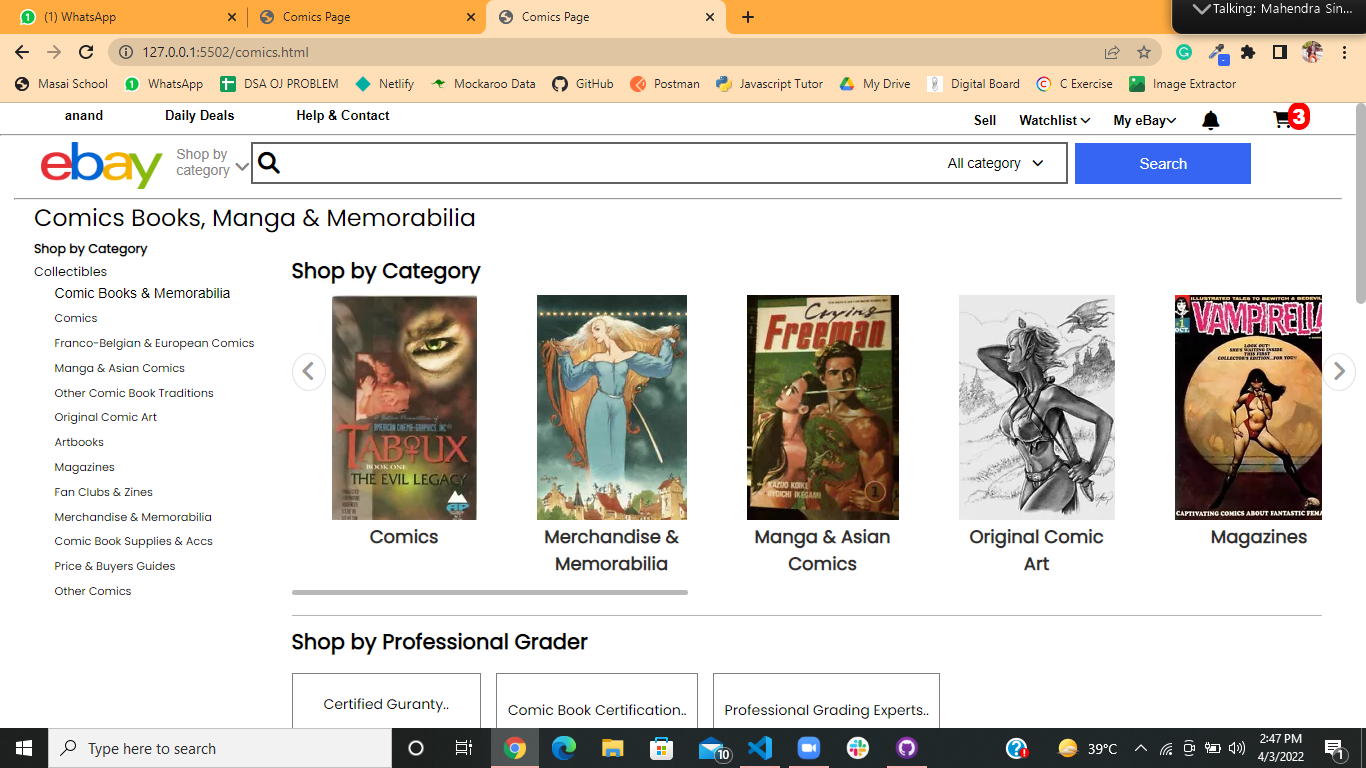Open the Netlify bookmark
The height and width of the screenshot is (768, 1366).
click(384, 84)
